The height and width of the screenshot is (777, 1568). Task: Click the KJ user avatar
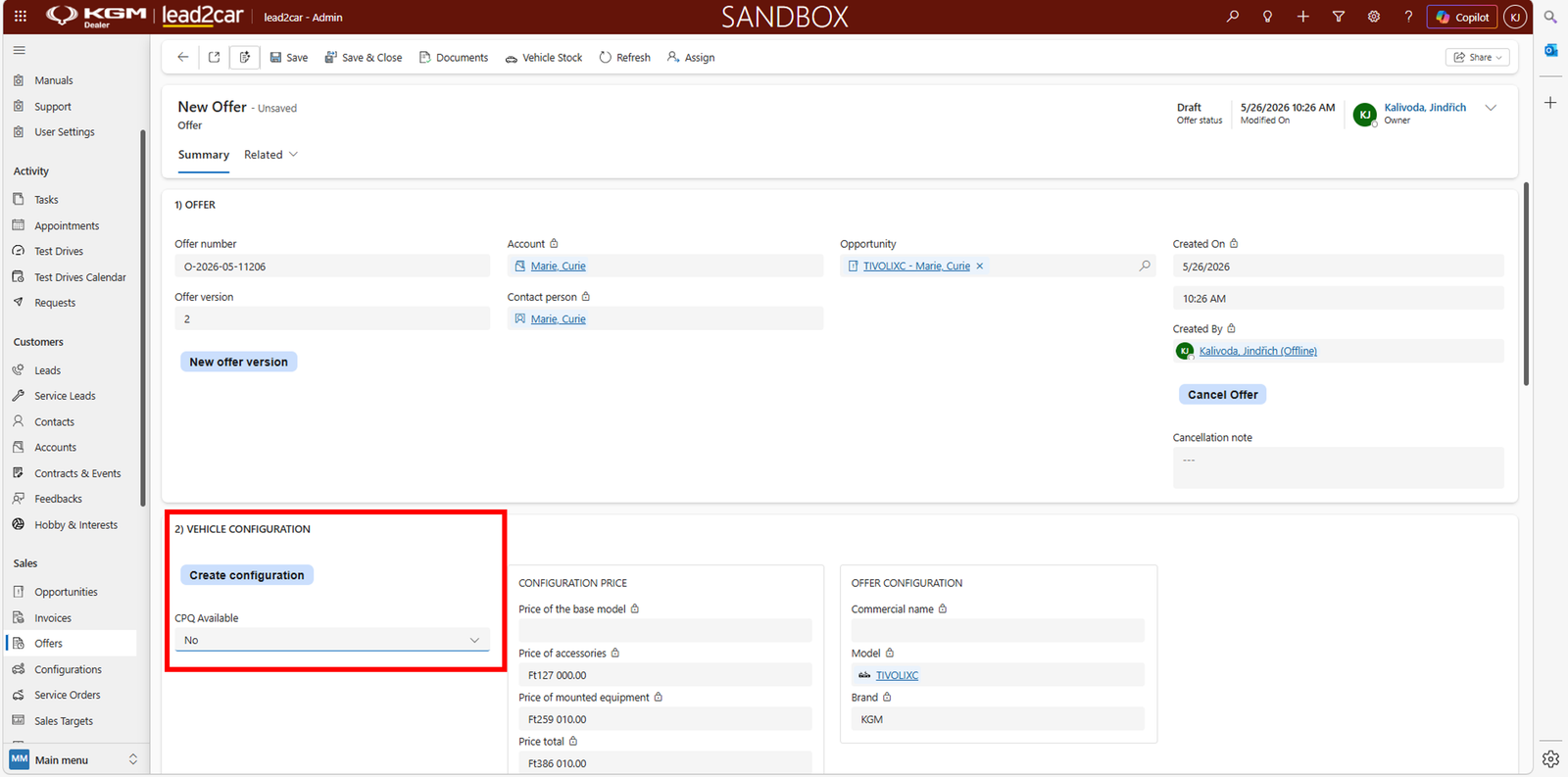click(1515, 17)
